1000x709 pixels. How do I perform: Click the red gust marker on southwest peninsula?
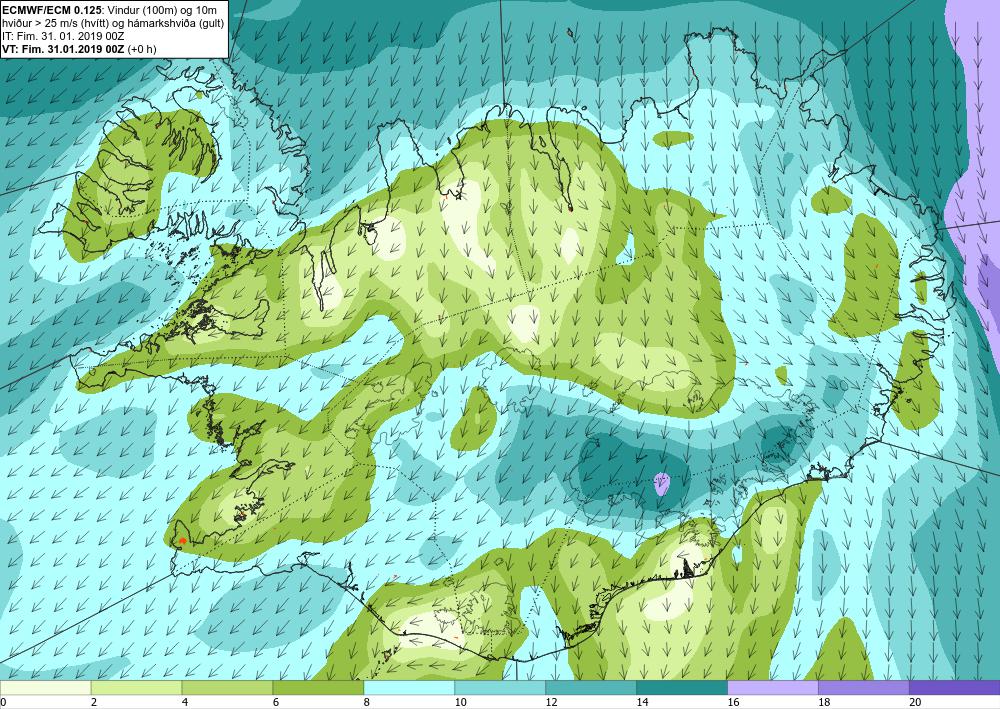(183, 541)
